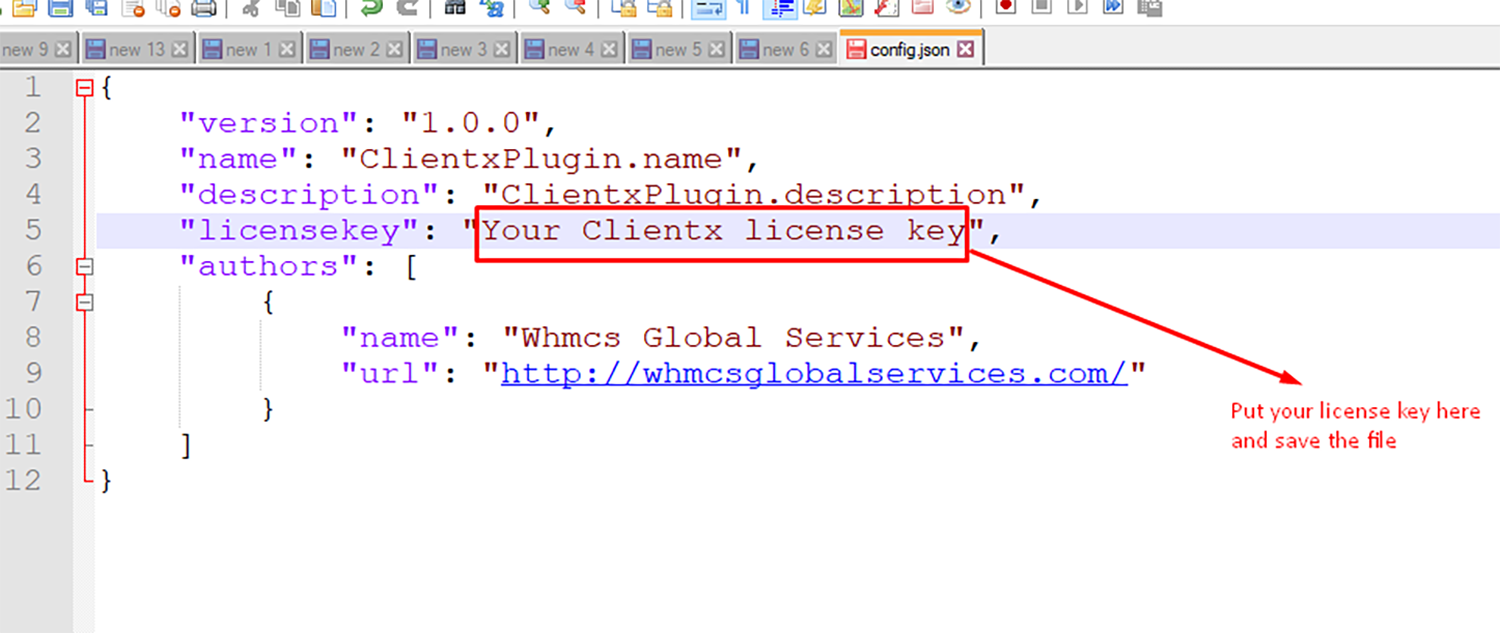This screenshot has height=633, width=1500.
Task: Collapse the fold marker on line 1
Action: [85, 88]
